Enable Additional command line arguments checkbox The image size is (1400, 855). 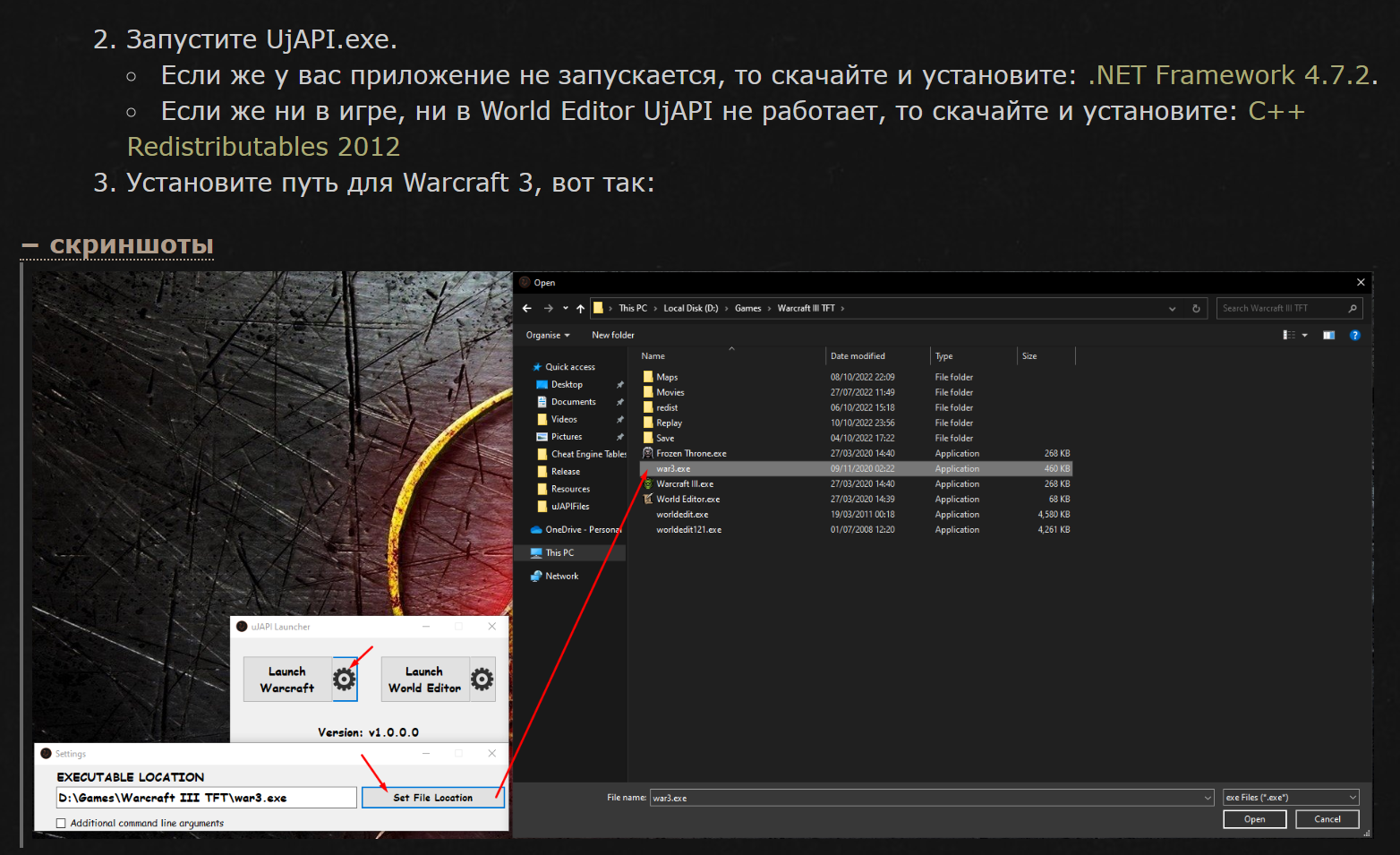61,824
